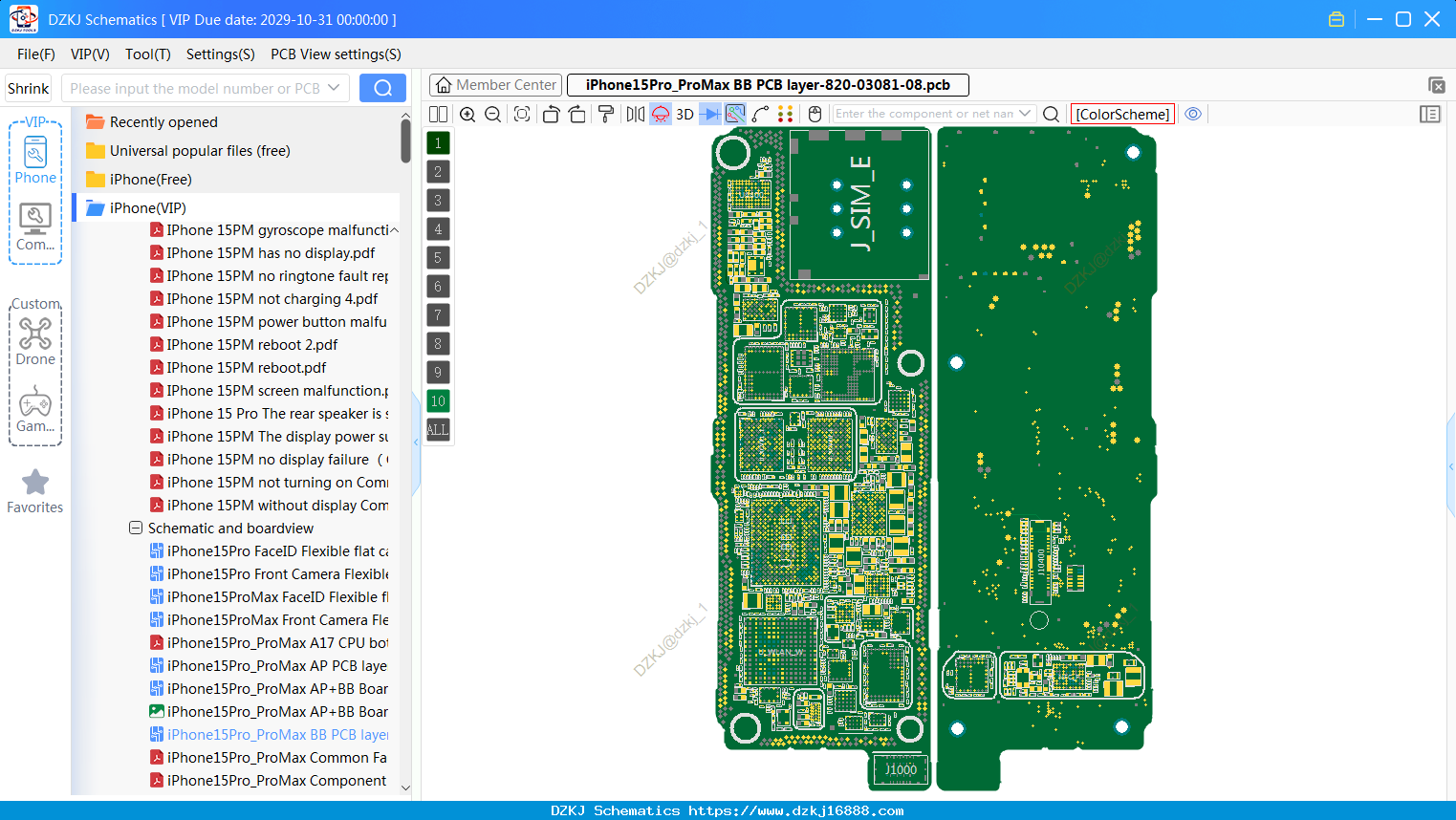Open the Recently opened folder
1456x820 pixels.
(163, 122)
